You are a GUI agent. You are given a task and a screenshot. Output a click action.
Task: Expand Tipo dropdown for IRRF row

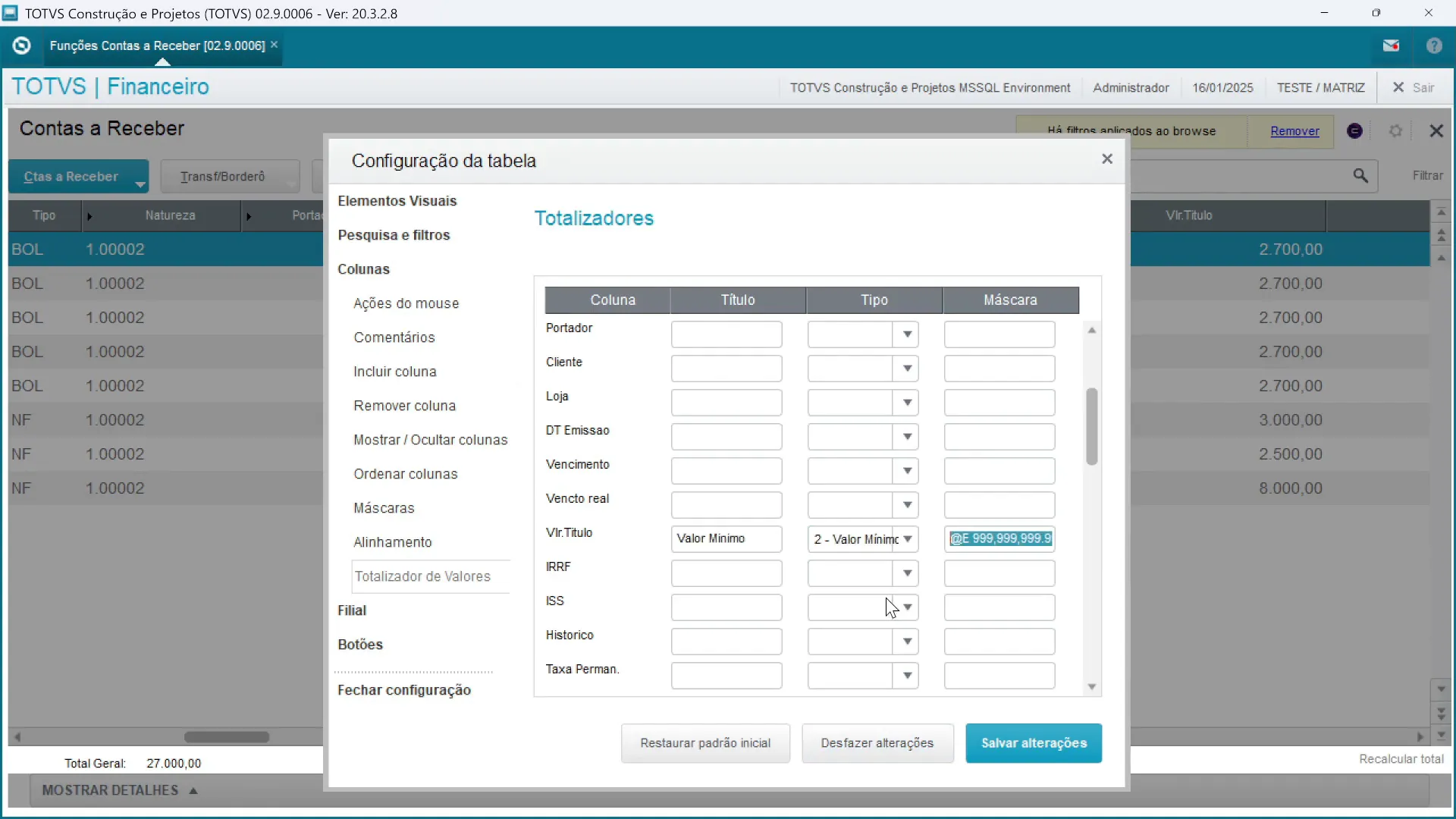point(907,573)
